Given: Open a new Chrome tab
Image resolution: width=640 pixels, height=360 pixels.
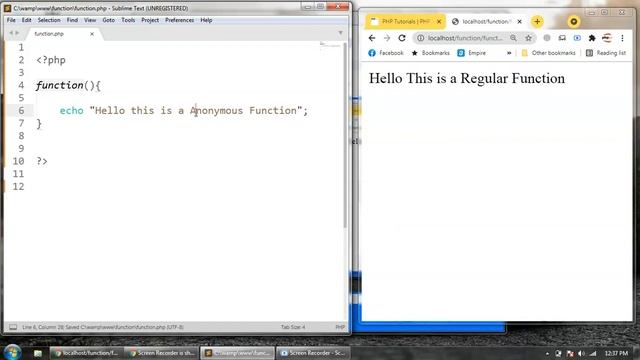Looking at the screenshot, I should 537,22.
